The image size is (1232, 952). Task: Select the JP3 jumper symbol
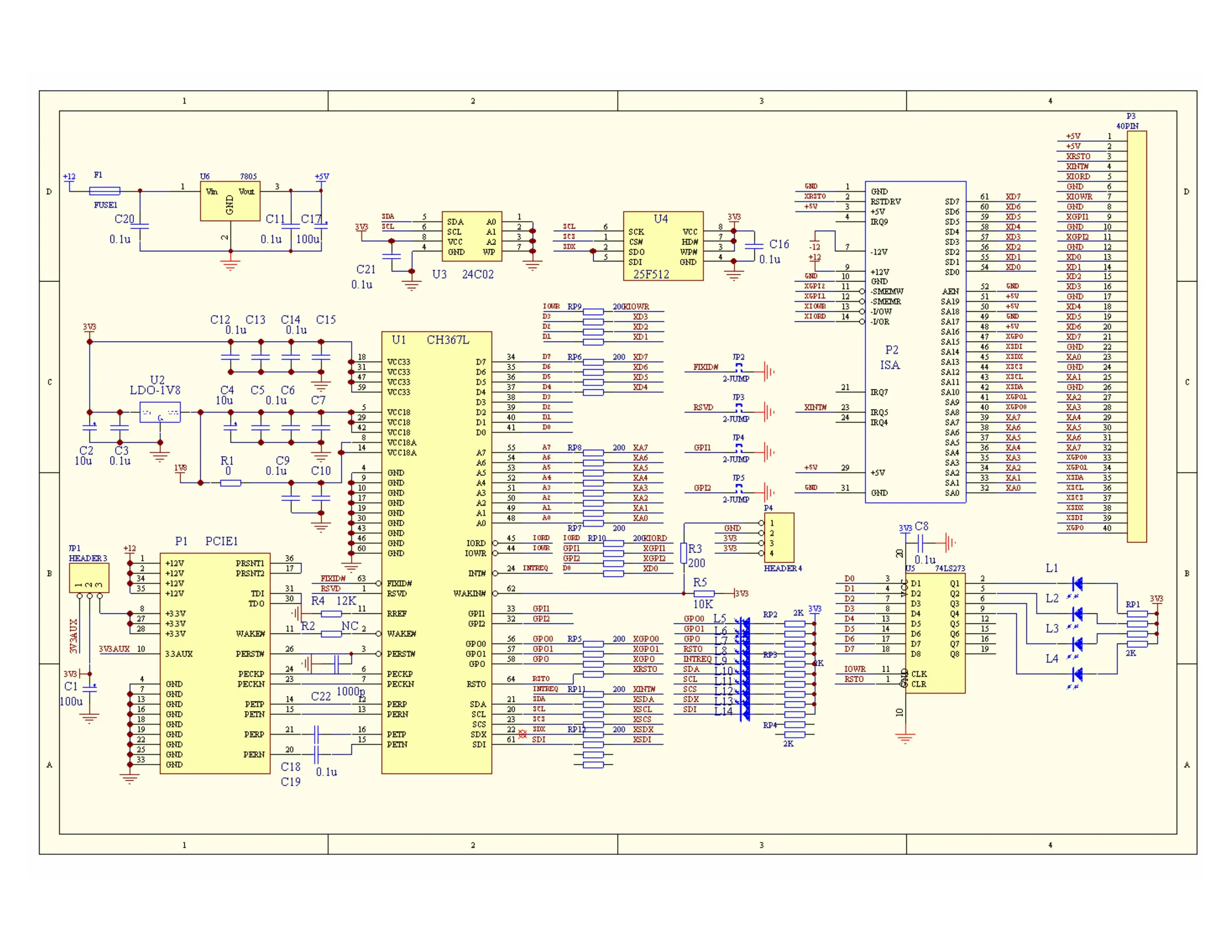tap(739, 408)
